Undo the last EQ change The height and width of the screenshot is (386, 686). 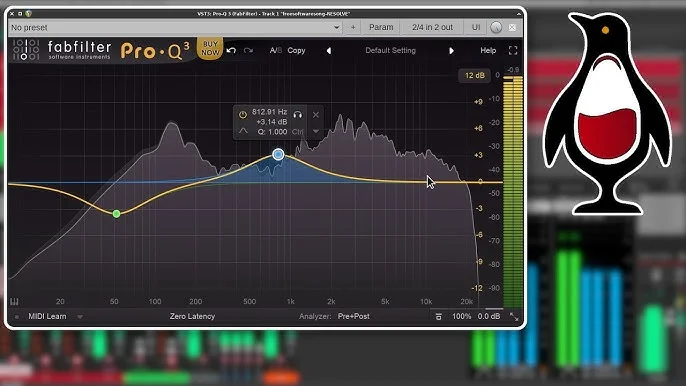coord(231,50)
